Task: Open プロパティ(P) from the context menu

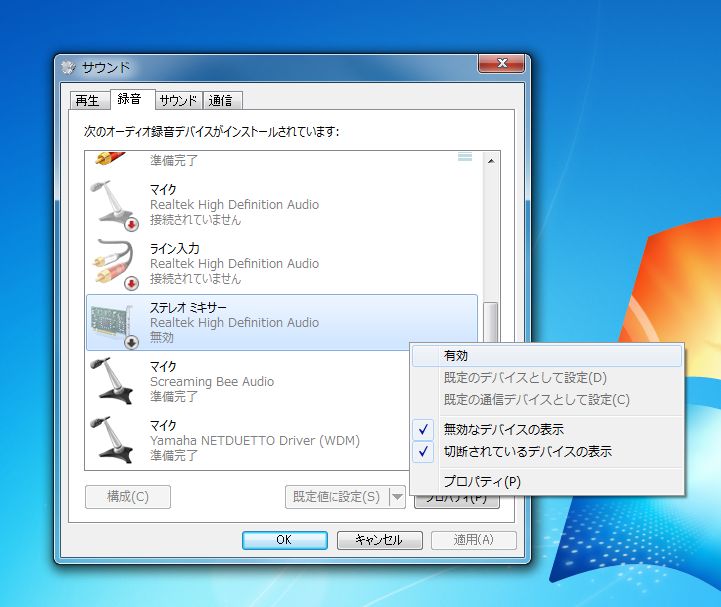Action: tap(546, 481)
